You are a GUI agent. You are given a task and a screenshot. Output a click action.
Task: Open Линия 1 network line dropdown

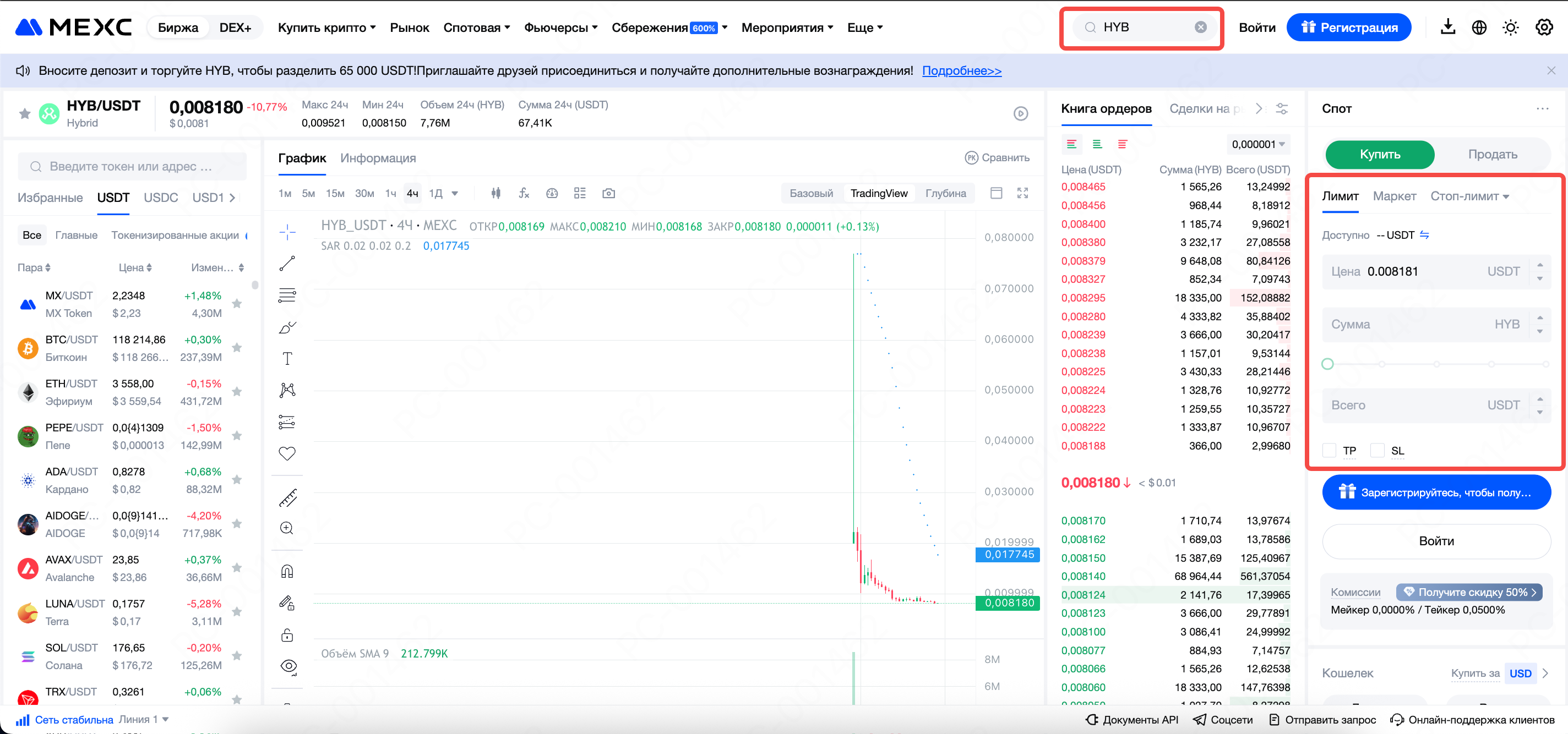point(144,719)
